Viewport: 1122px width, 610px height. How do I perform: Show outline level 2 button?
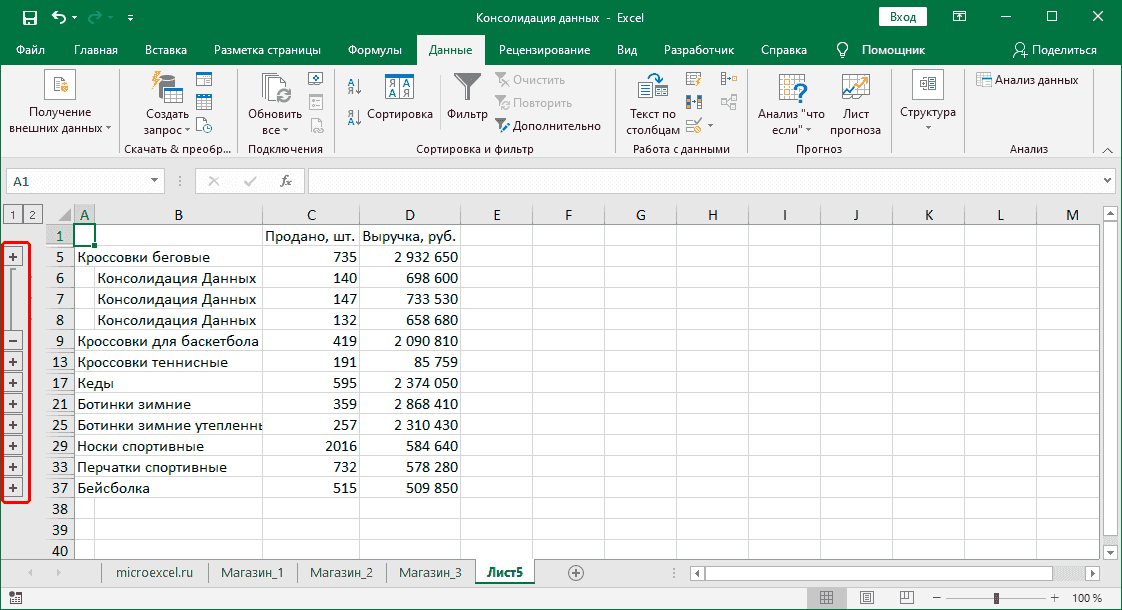(x=32, y=214)
